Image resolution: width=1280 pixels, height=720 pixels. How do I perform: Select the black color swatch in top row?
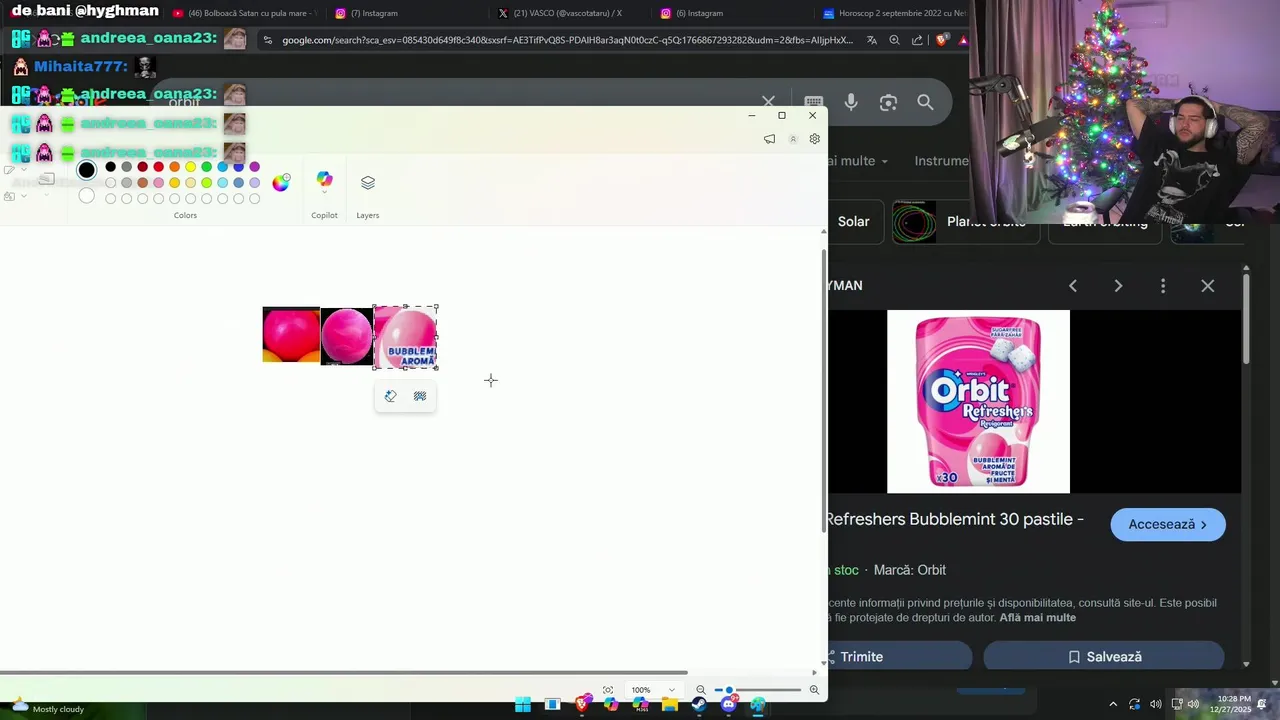pyautogui.click(x=111, y=167)
